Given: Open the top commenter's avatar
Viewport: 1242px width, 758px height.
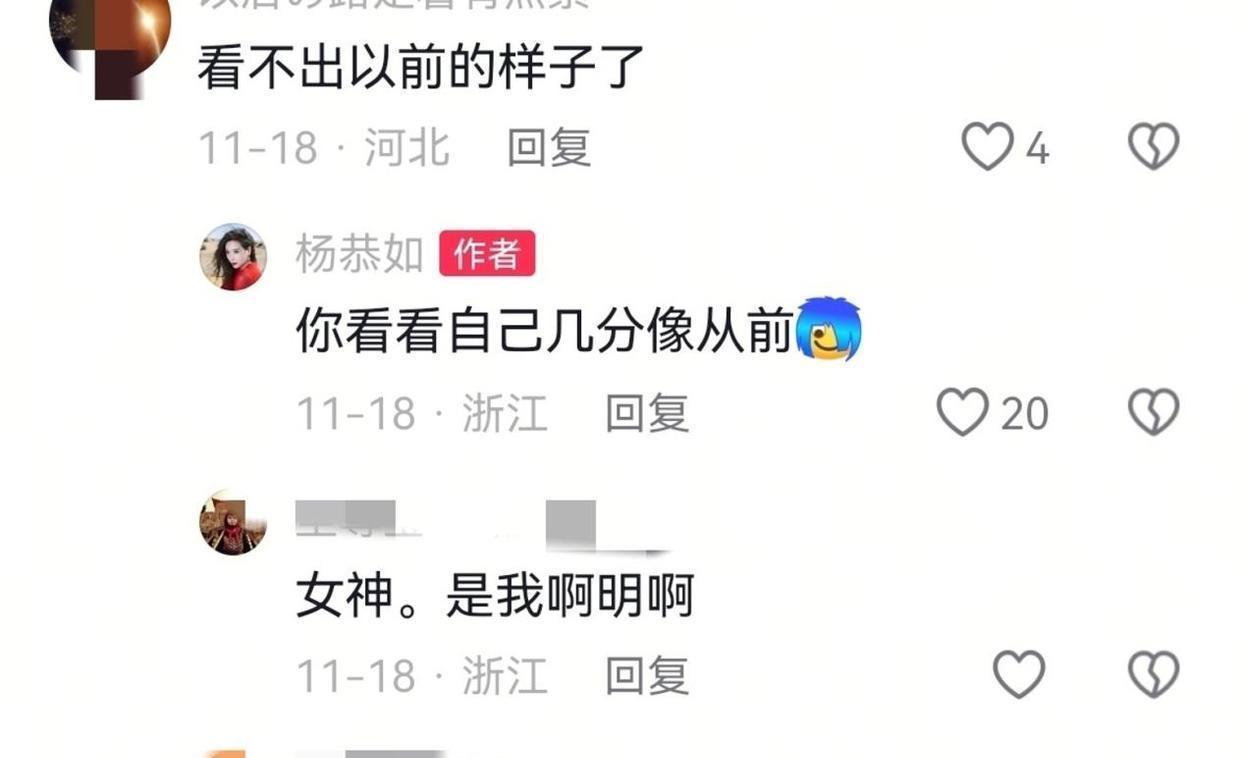Looking at the screenshot, I should click(x=110, y=40).
